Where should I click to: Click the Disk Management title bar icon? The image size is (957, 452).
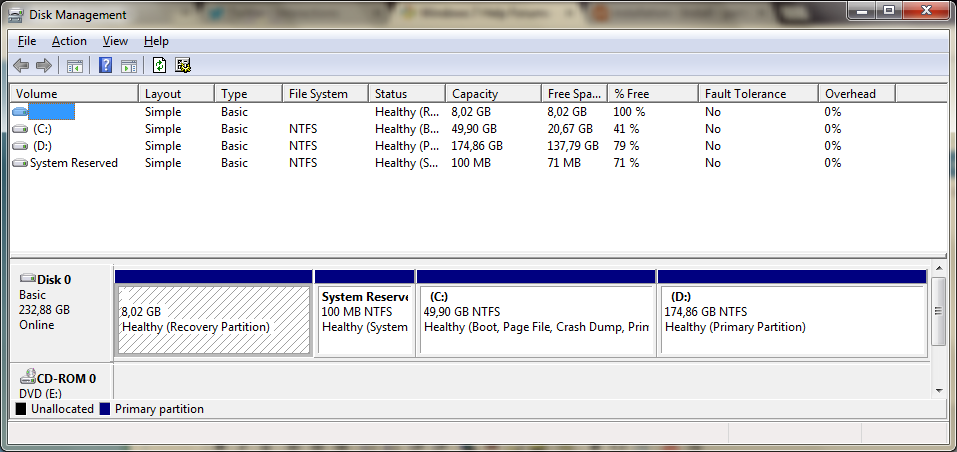[16, 15]
